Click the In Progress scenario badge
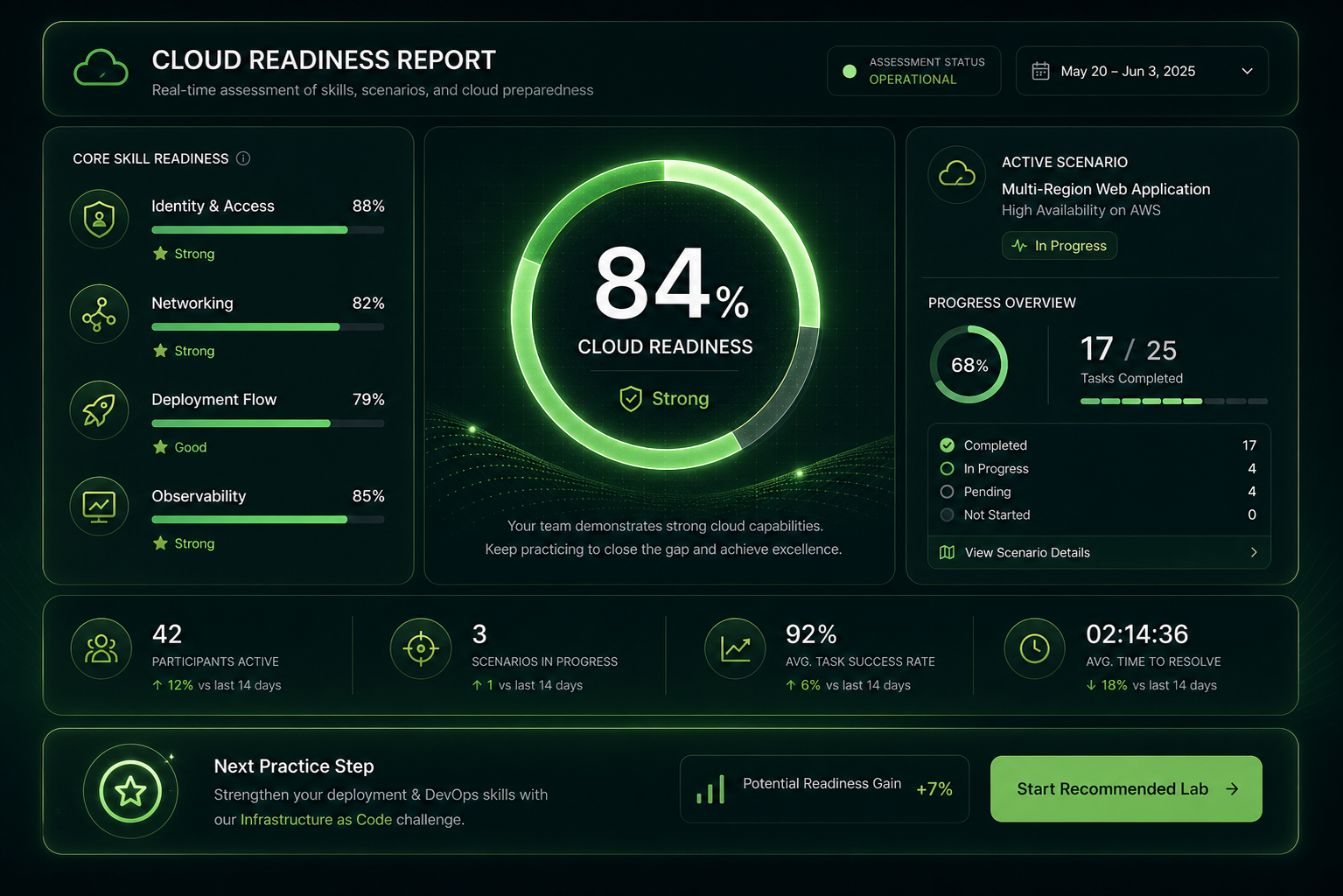This screenshot has height=896, width=1343. 1060,246
